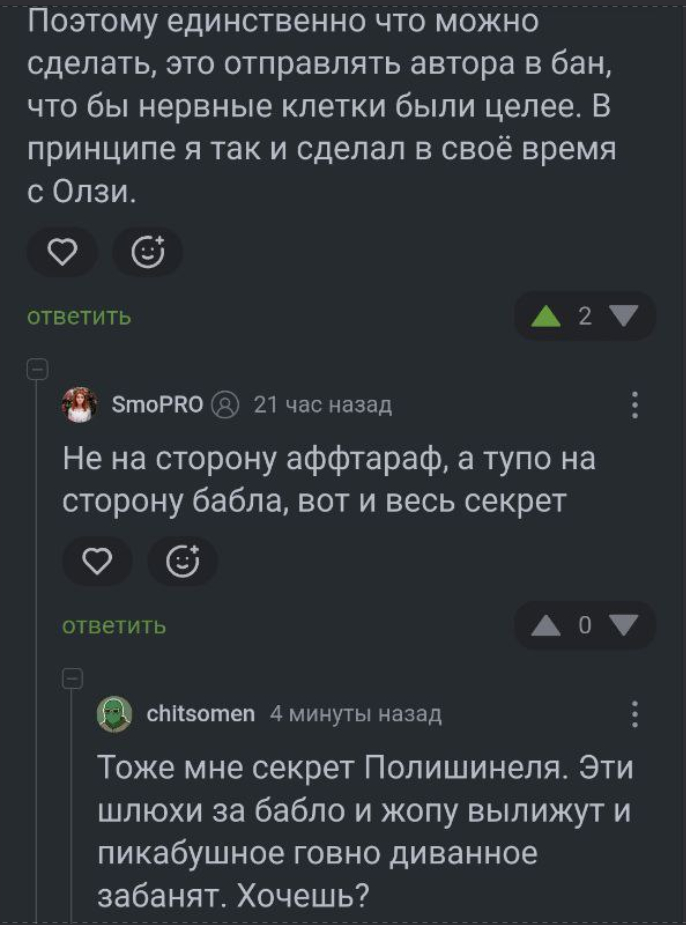Add an emoji reaction to SmoPRO's comment
The image size is (686, 925).
[x=184, y=561]
